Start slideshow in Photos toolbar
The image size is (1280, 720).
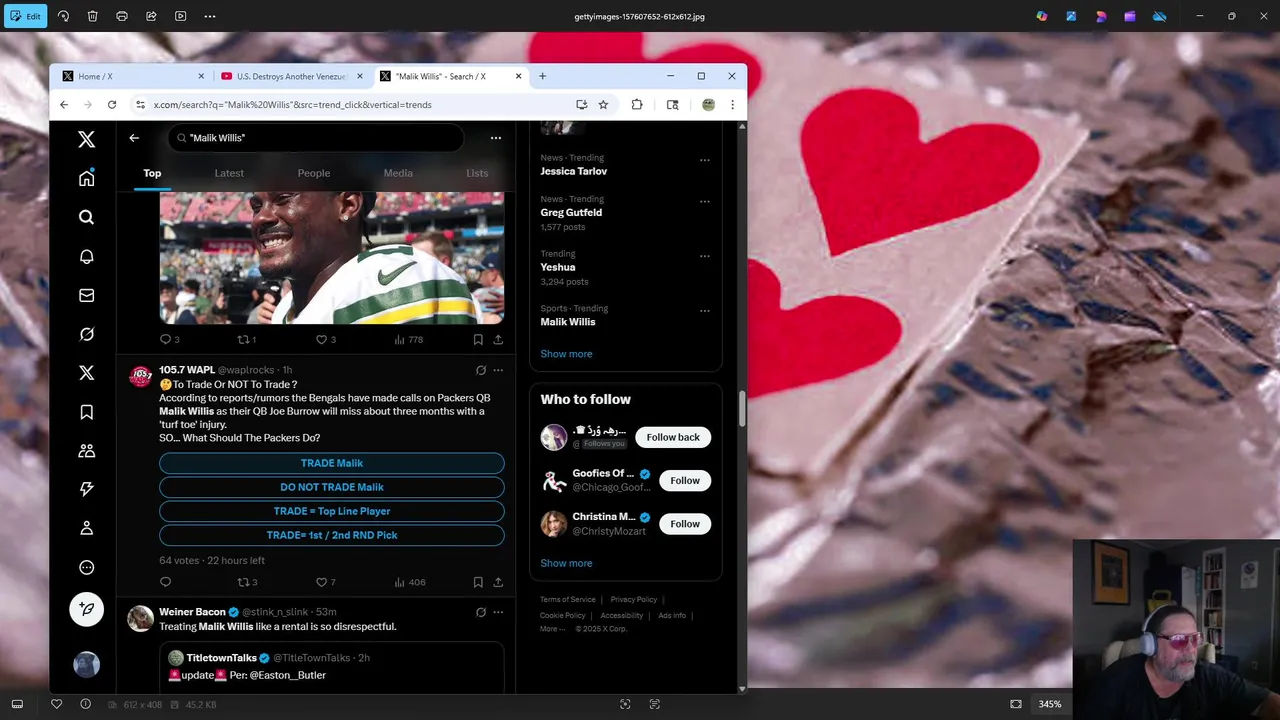click(x=180, y=16)
